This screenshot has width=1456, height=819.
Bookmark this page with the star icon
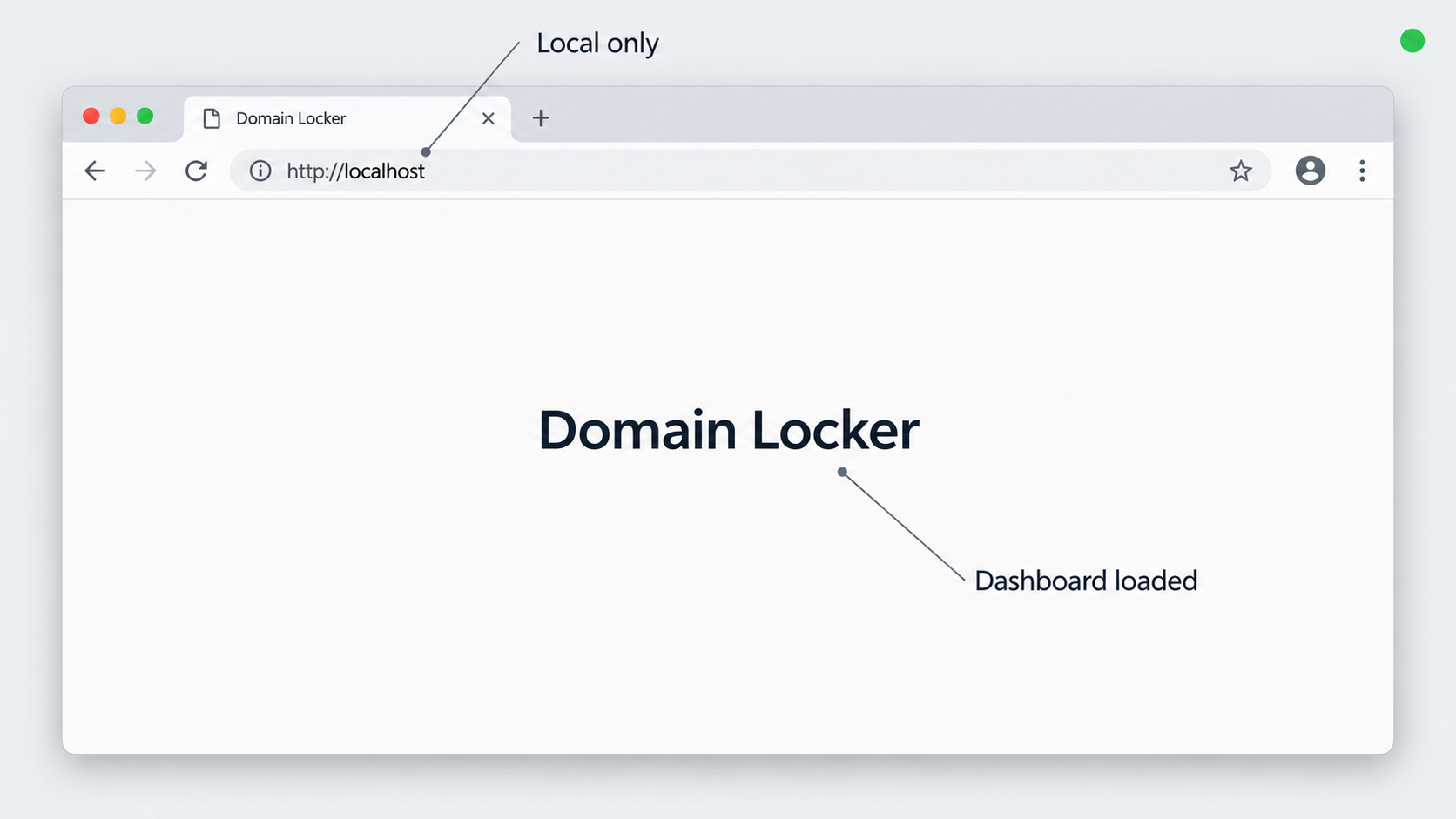1241,171
